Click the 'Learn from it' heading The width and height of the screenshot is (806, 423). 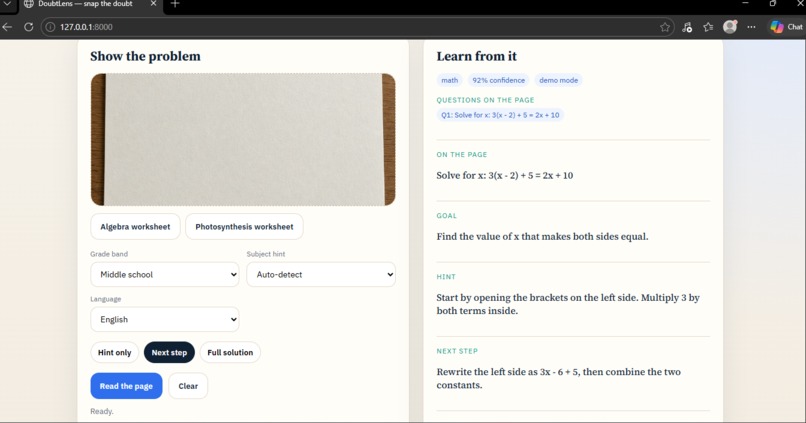point(477,56)
